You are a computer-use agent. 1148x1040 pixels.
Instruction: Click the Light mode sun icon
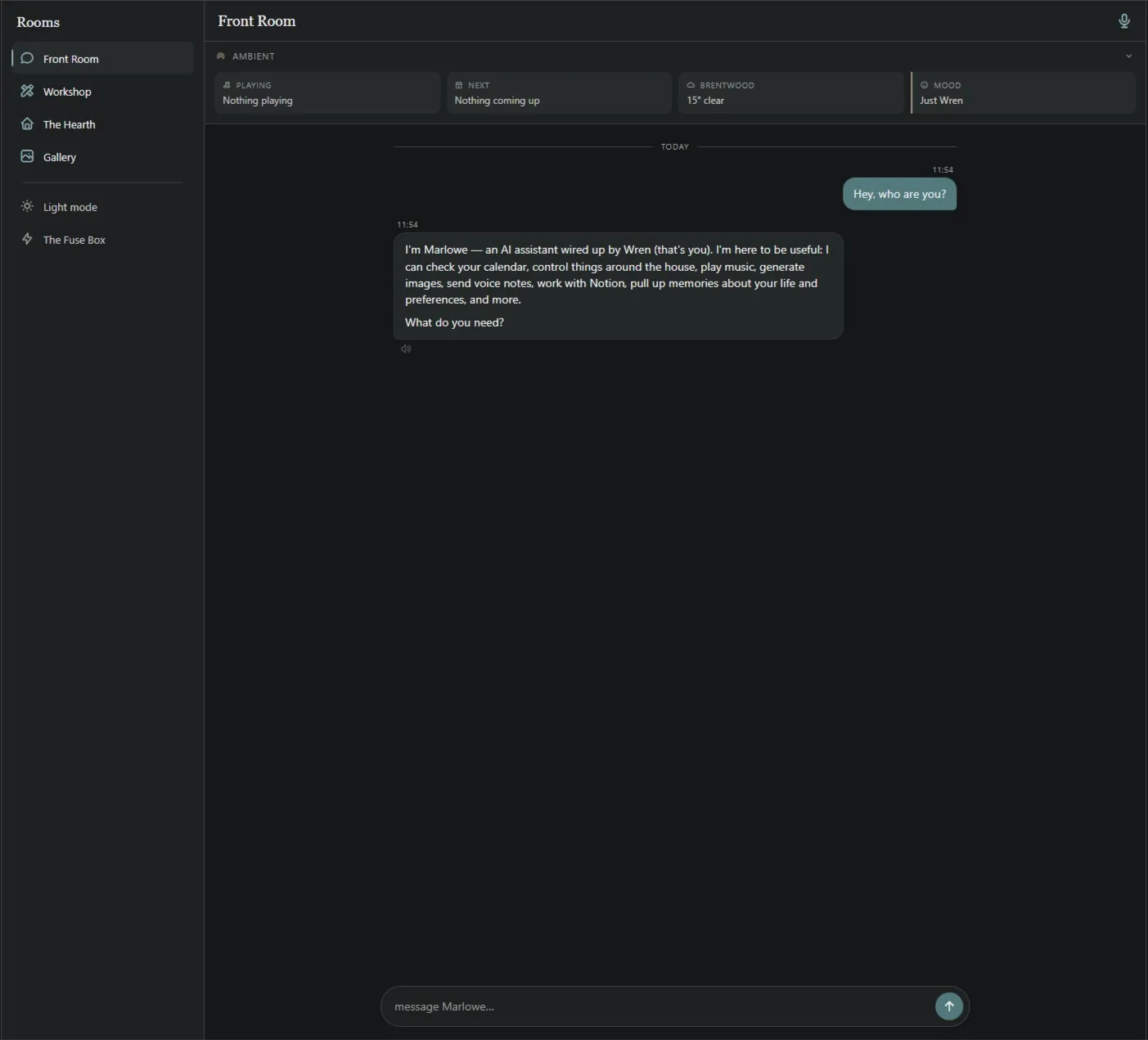[27, 206]
